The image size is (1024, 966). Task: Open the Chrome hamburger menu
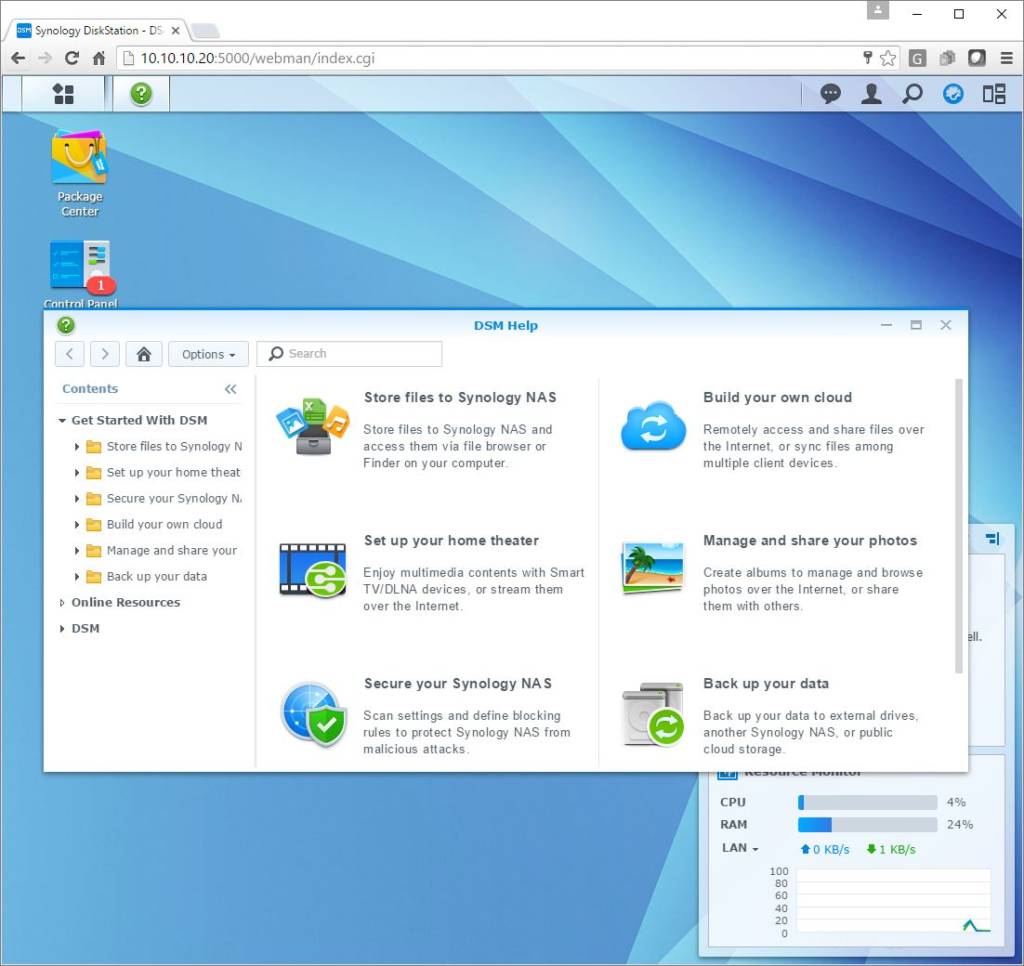point(1006,58)
